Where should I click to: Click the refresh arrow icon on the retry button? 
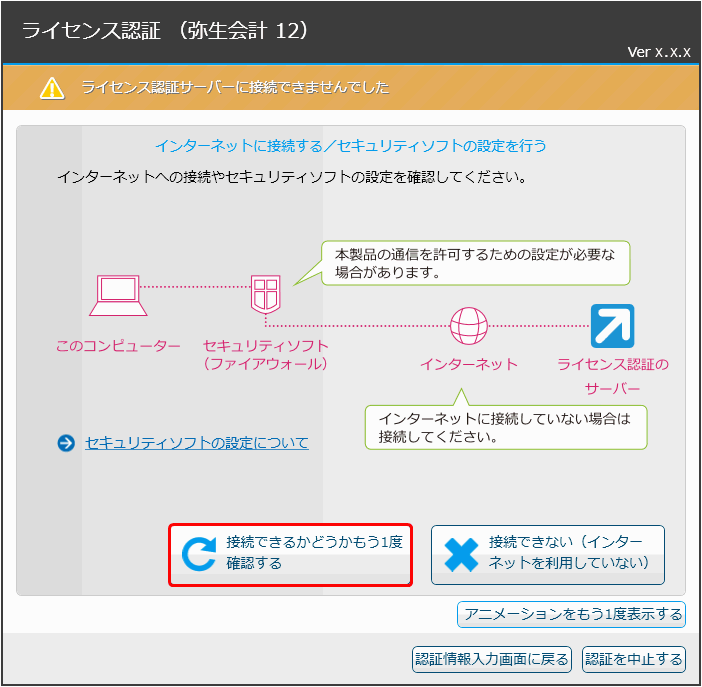coord(200,555)
